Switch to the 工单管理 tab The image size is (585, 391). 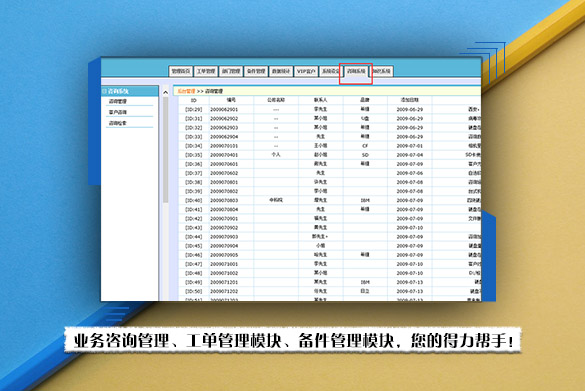[x=206, y=71]
